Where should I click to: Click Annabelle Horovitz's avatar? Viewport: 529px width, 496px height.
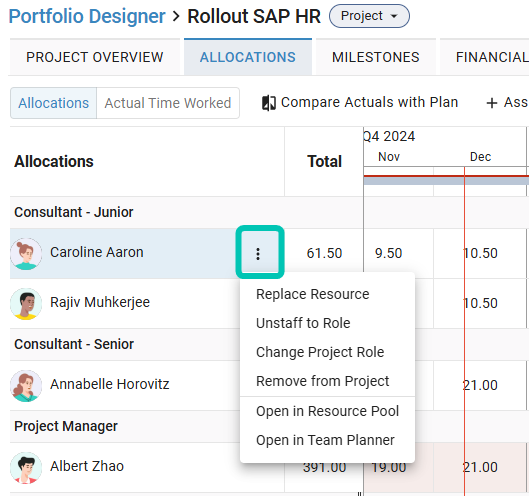pyautogui.click(x=26, y=386)
